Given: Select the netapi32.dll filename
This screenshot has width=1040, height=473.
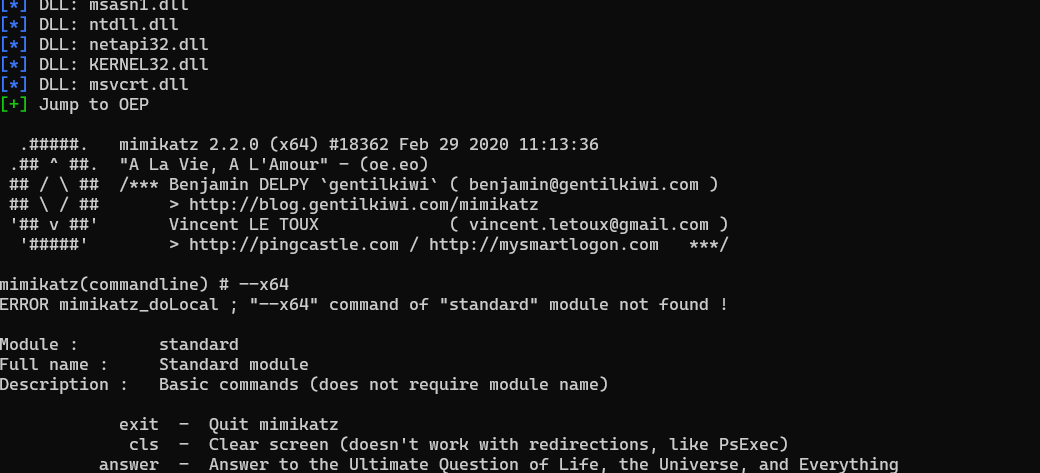Looking at the screenshot, I should click(156, 45).
